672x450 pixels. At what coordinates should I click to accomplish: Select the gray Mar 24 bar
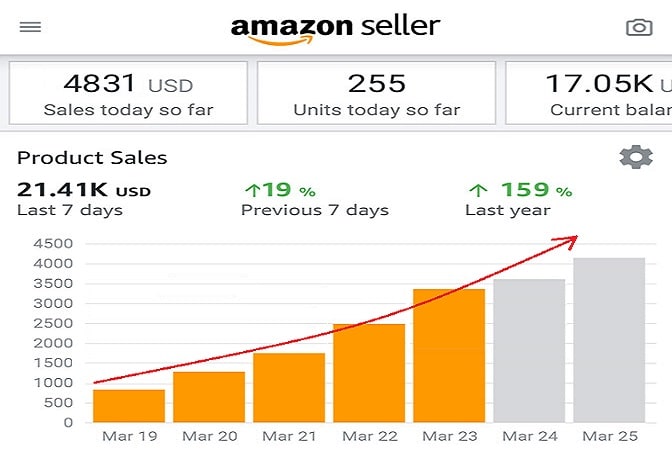tap(529, 350)
